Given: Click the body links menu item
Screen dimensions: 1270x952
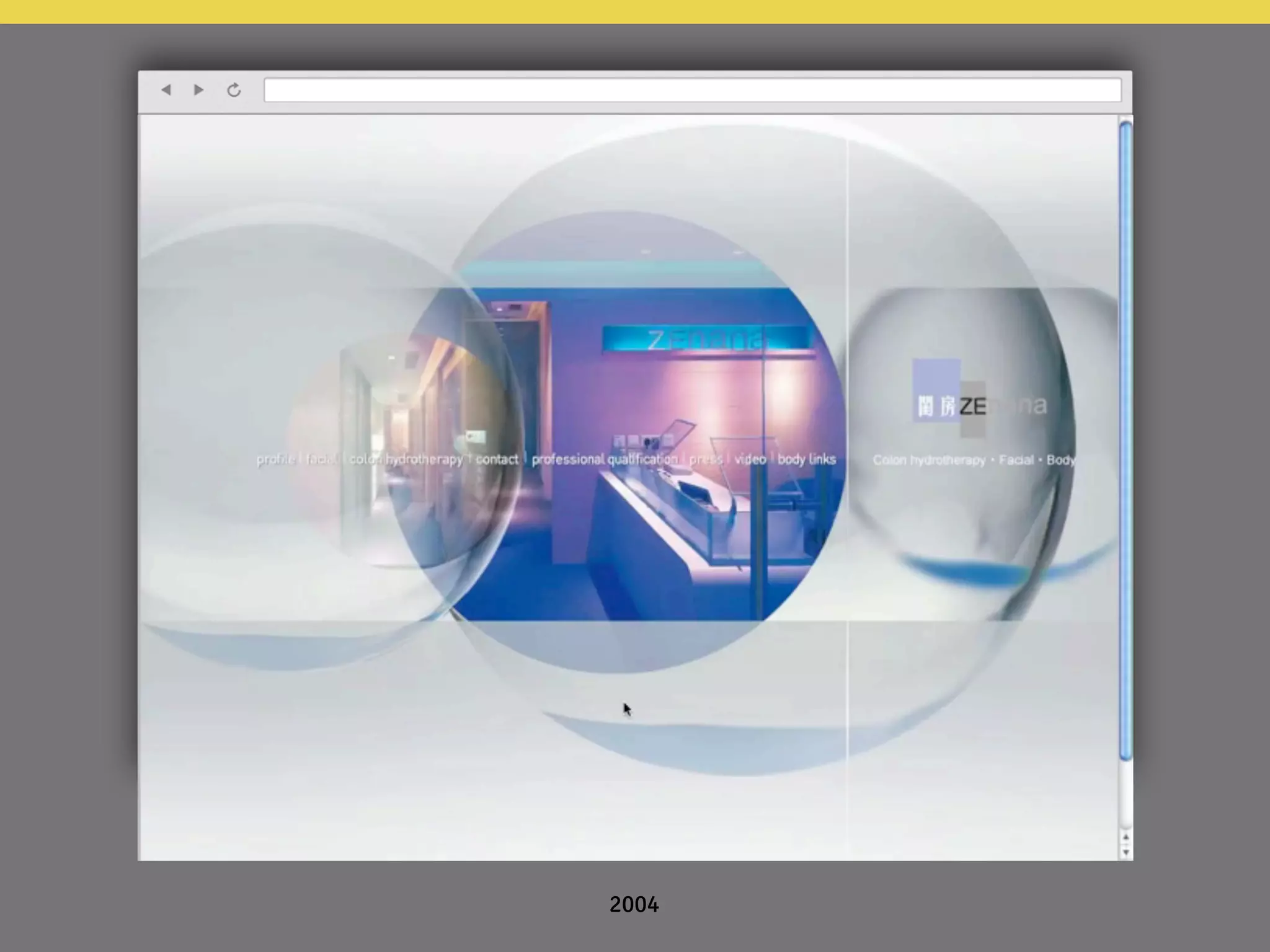Looking at the screenshot, I should point(806,459).
